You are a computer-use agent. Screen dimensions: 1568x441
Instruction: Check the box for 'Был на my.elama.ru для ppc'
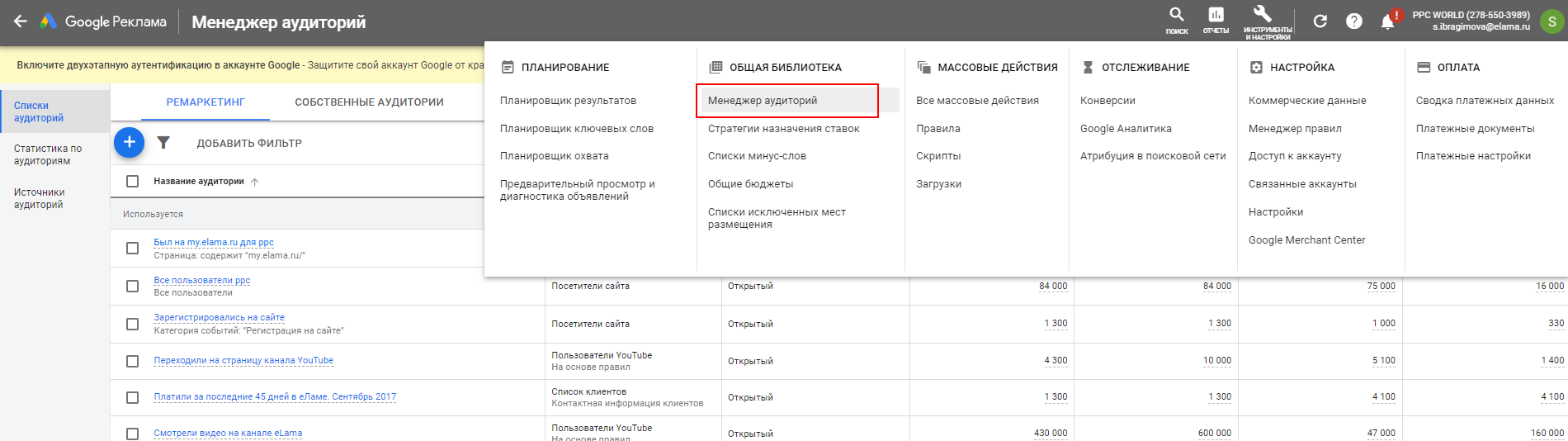click(132, 249)
